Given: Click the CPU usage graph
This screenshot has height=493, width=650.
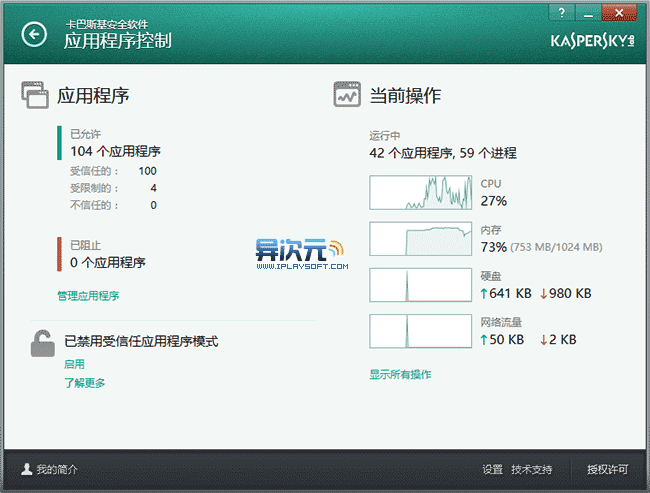Looking at the screenshot, I should tap(420, 192).
